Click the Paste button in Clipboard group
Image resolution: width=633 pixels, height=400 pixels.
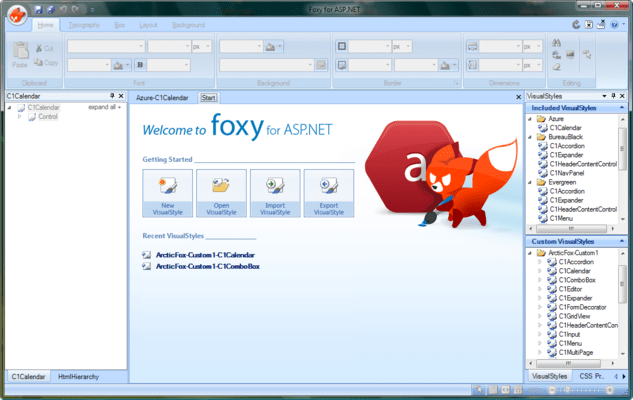tap(20, 54)
